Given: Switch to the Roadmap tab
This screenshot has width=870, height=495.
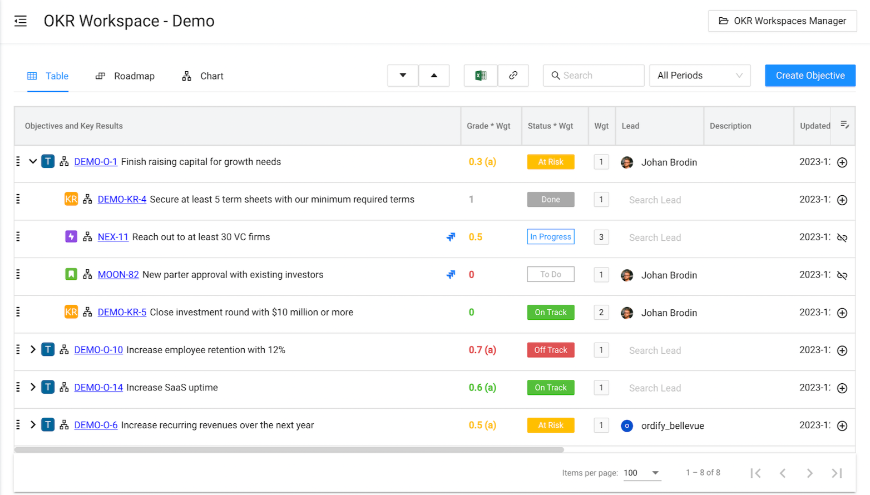Looking at the screenshot, I should click(125, 76).
